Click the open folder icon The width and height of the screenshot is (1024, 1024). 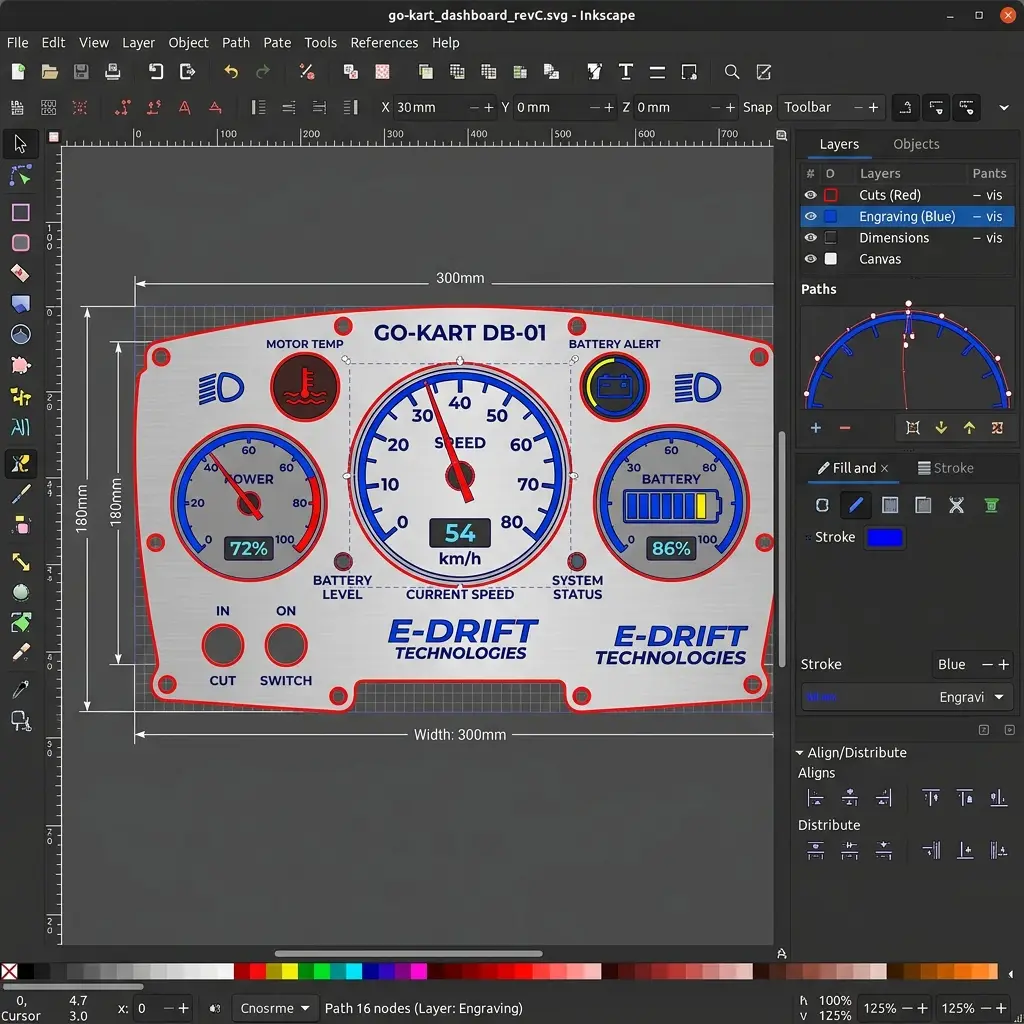click(50, 72)
